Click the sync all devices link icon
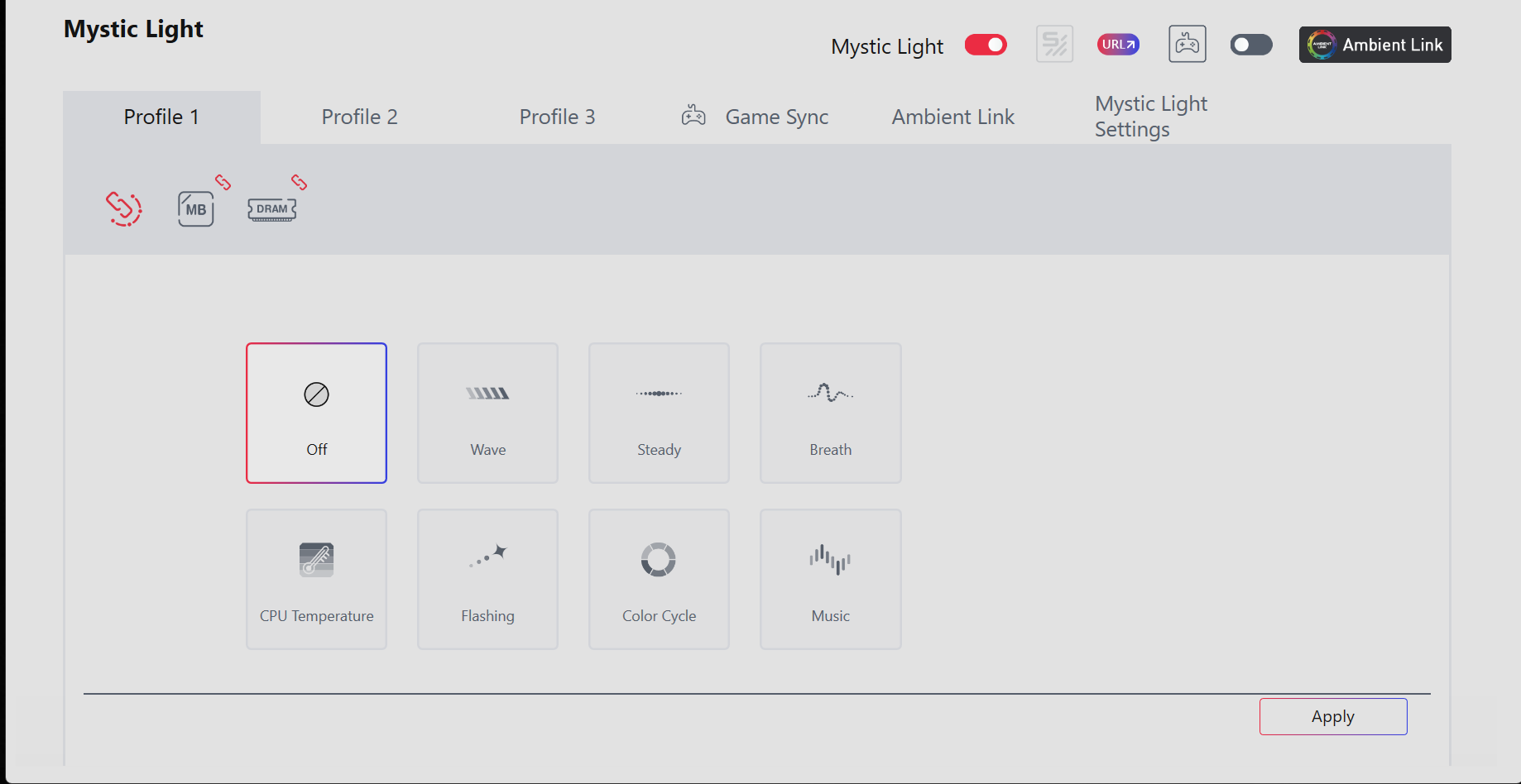Viewport: 1521px width, 784px height. click(x=124, y=208)
